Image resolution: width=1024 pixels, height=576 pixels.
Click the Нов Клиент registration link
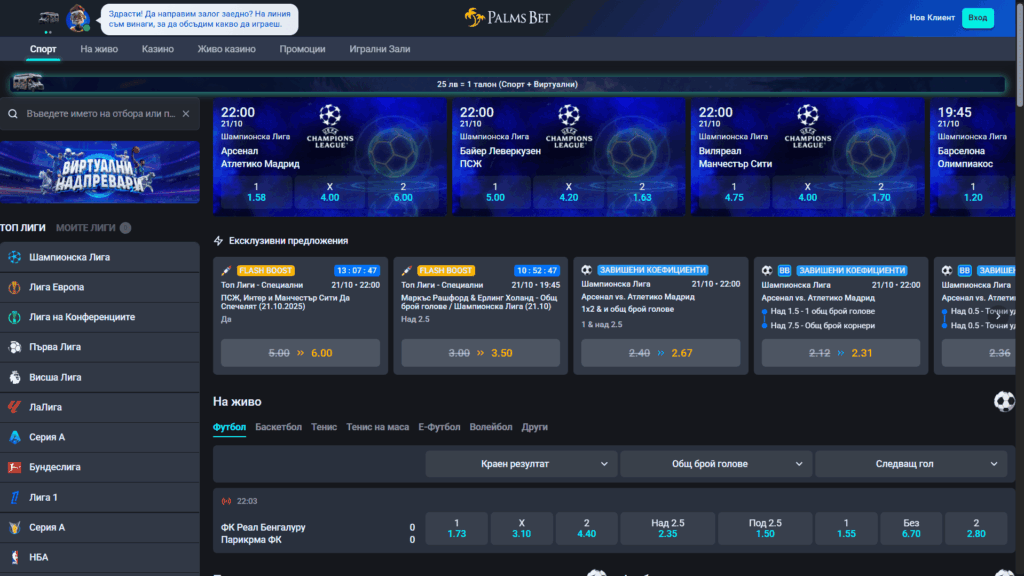930,18
